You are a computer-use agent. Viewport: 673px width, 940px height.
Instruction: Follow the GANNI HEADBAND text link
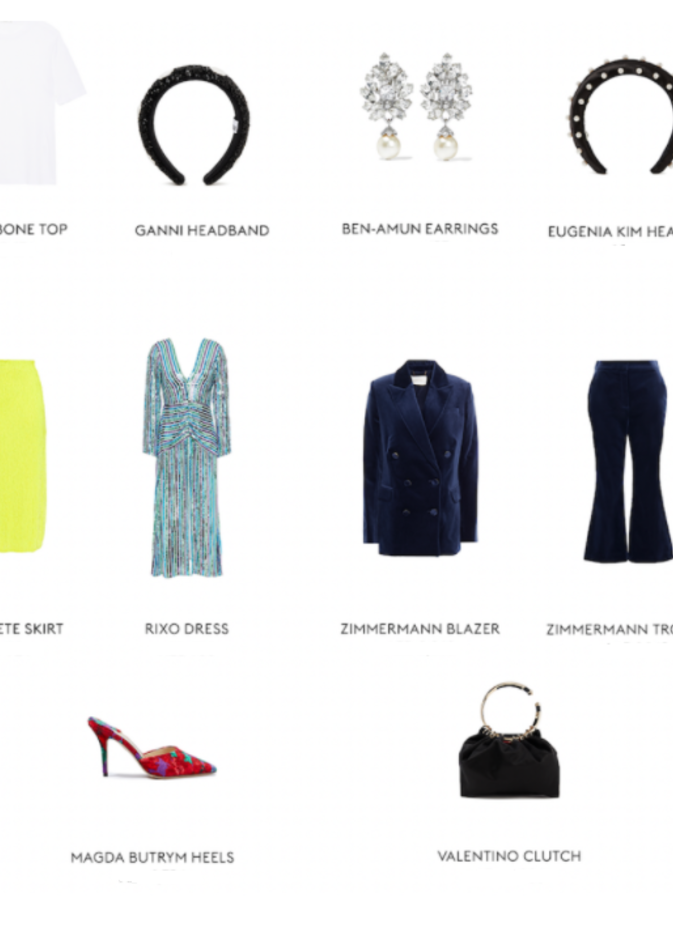[x=202, y=230]
